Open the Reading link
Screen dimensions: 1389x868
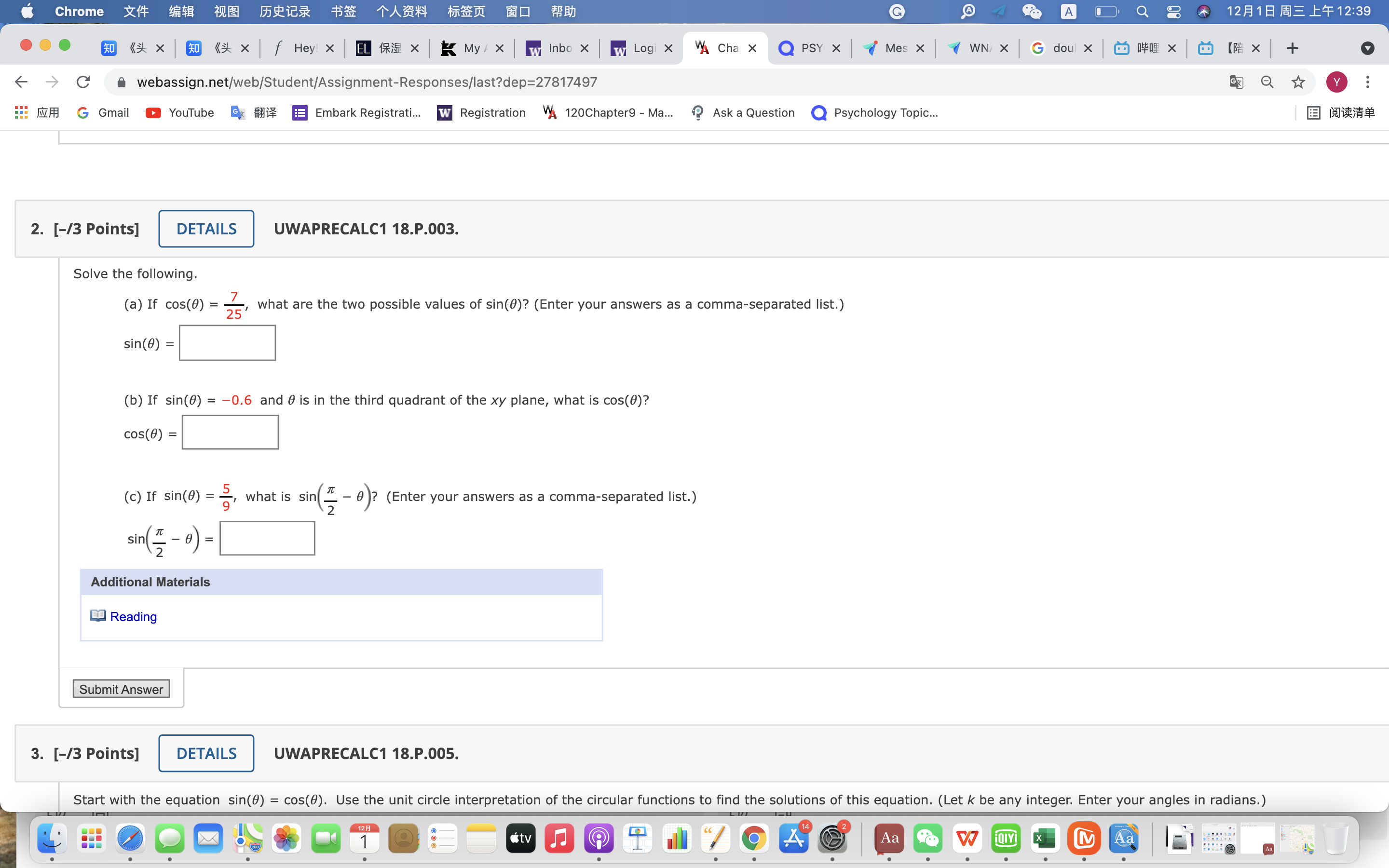point(133,617)
